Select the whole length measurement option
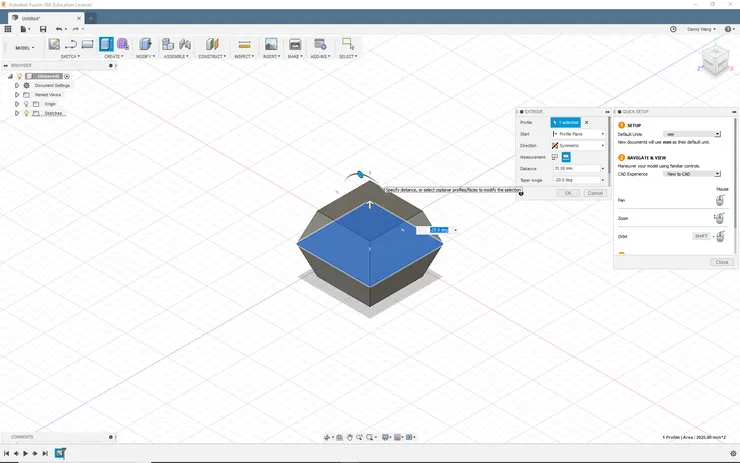Image resolution: width=740 pixels, height=463 pixels. pos(566,157)
